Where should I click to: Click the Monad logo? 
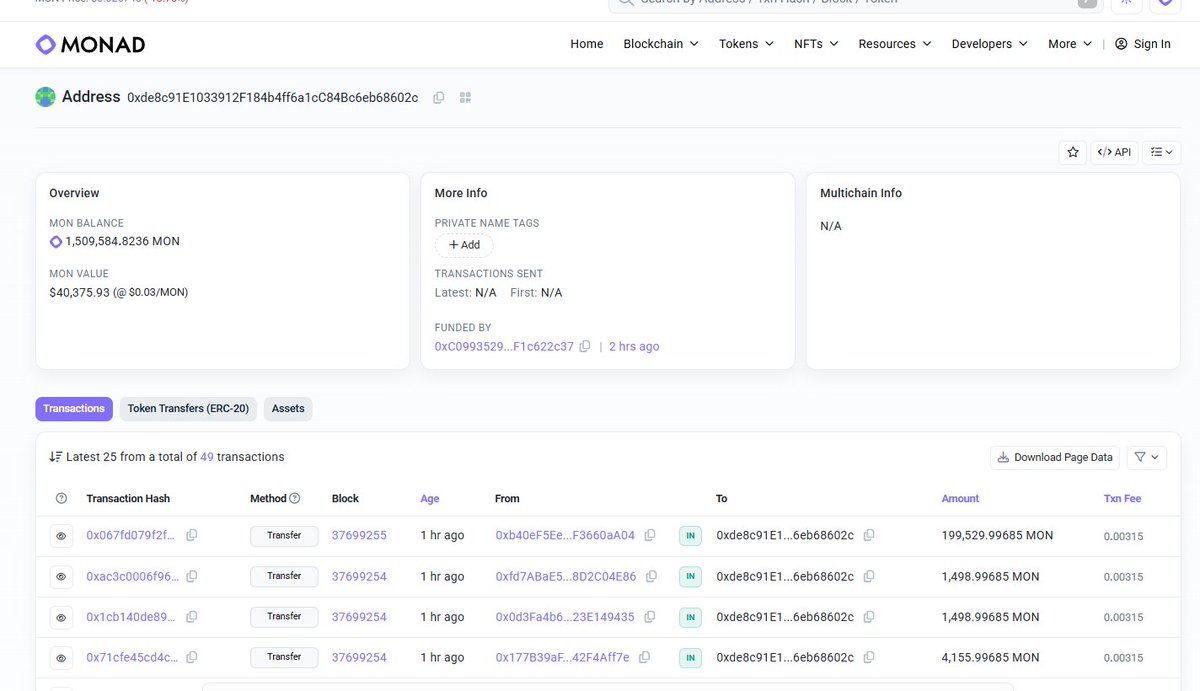click(91, 44)
